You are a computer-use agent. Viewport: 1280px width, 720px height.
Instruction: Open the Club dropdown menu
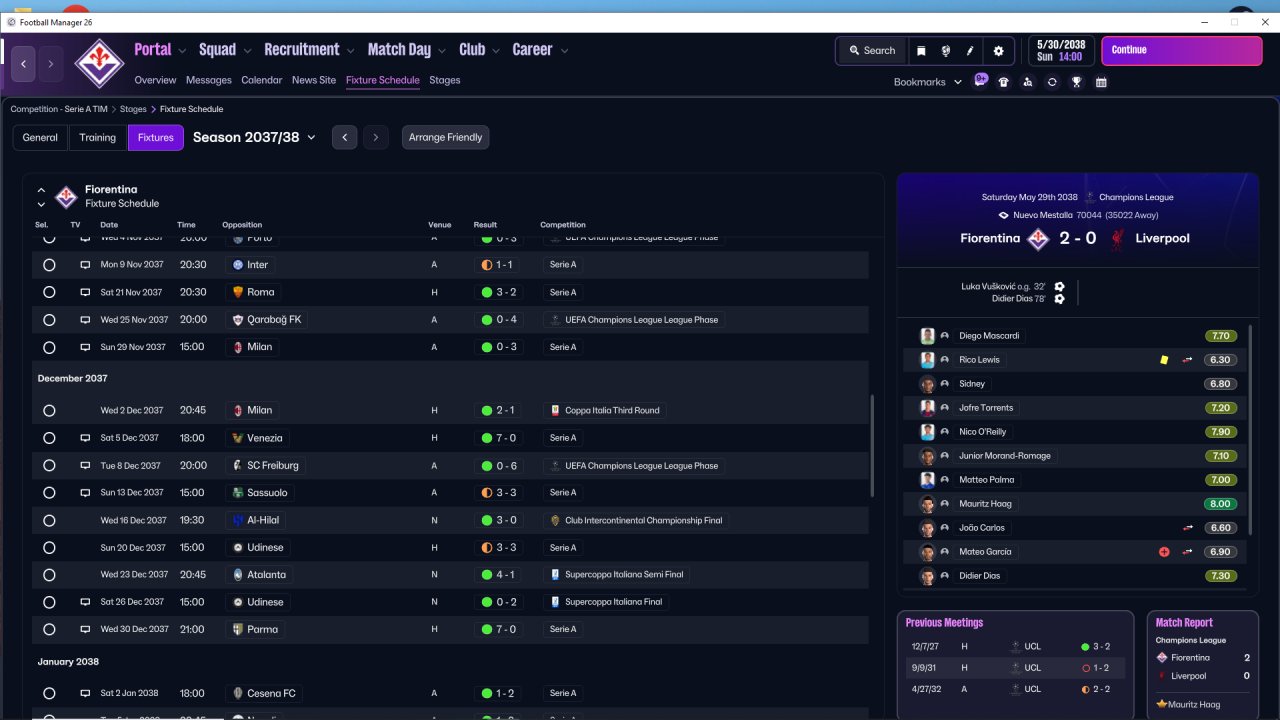pos(480,50)
